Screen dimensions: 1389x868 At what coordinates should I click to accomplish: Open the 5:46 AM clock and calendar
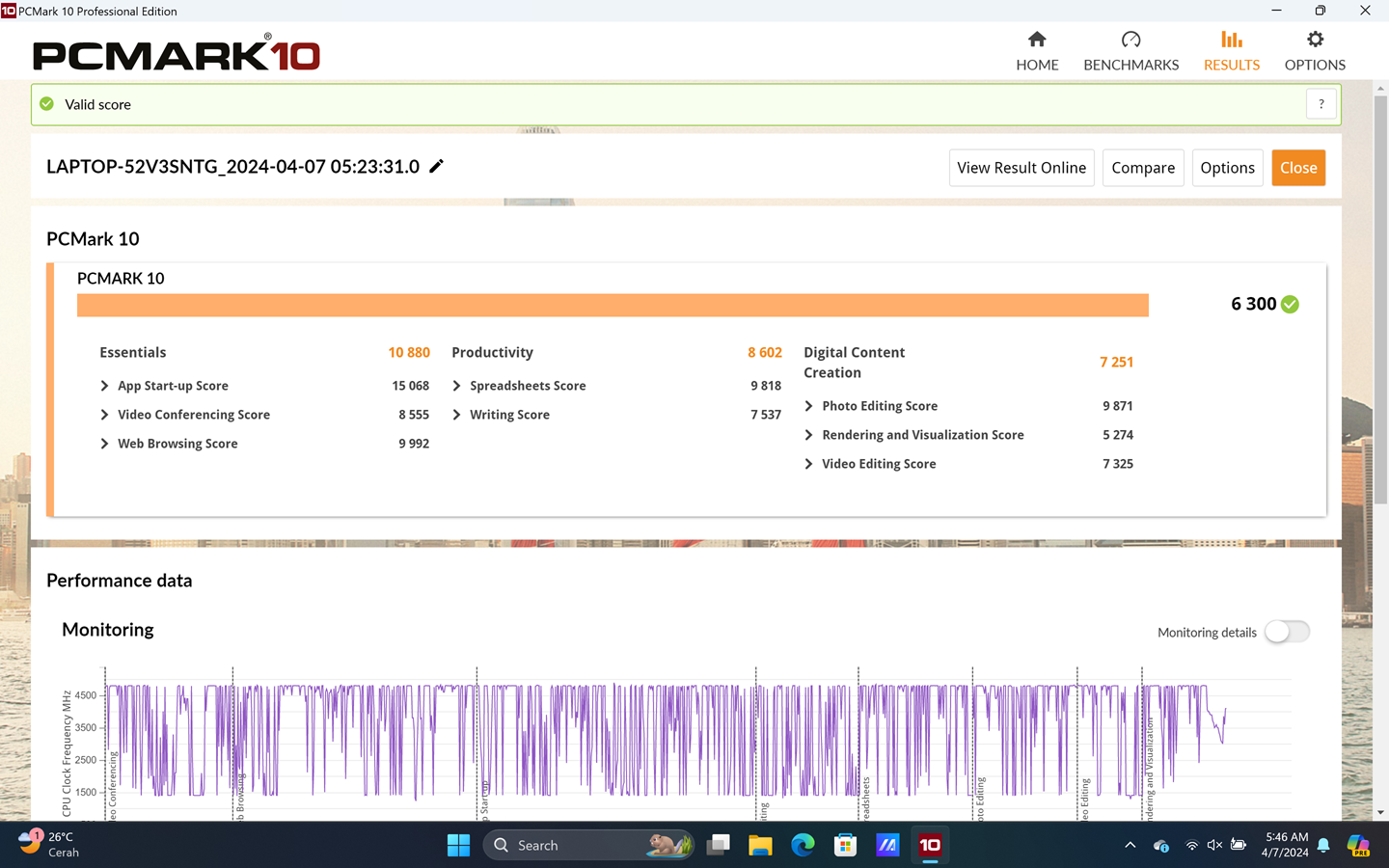1286,845
